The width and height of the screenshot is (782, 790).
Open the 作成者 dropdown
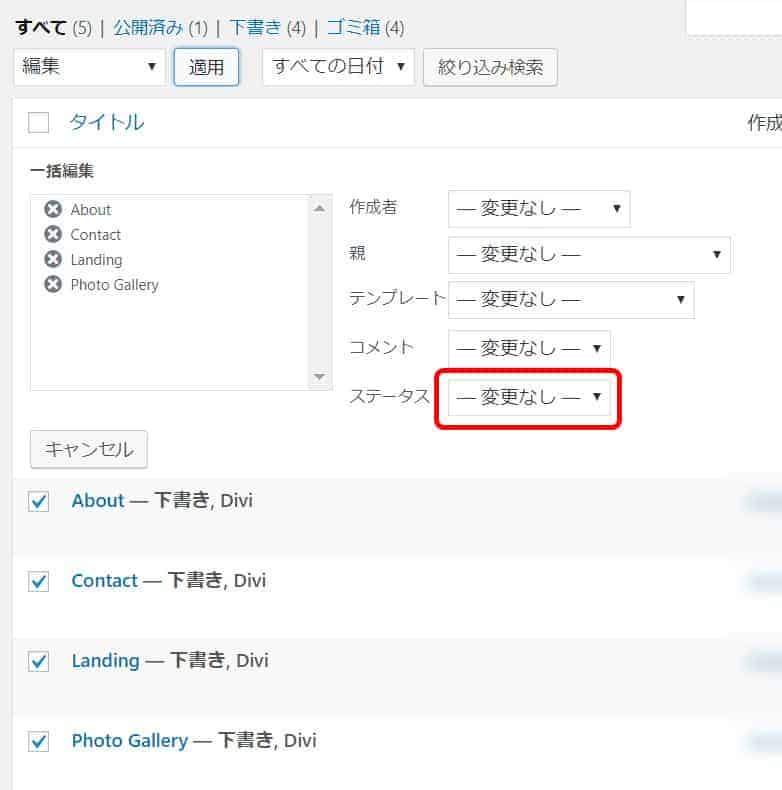point(539,208)
